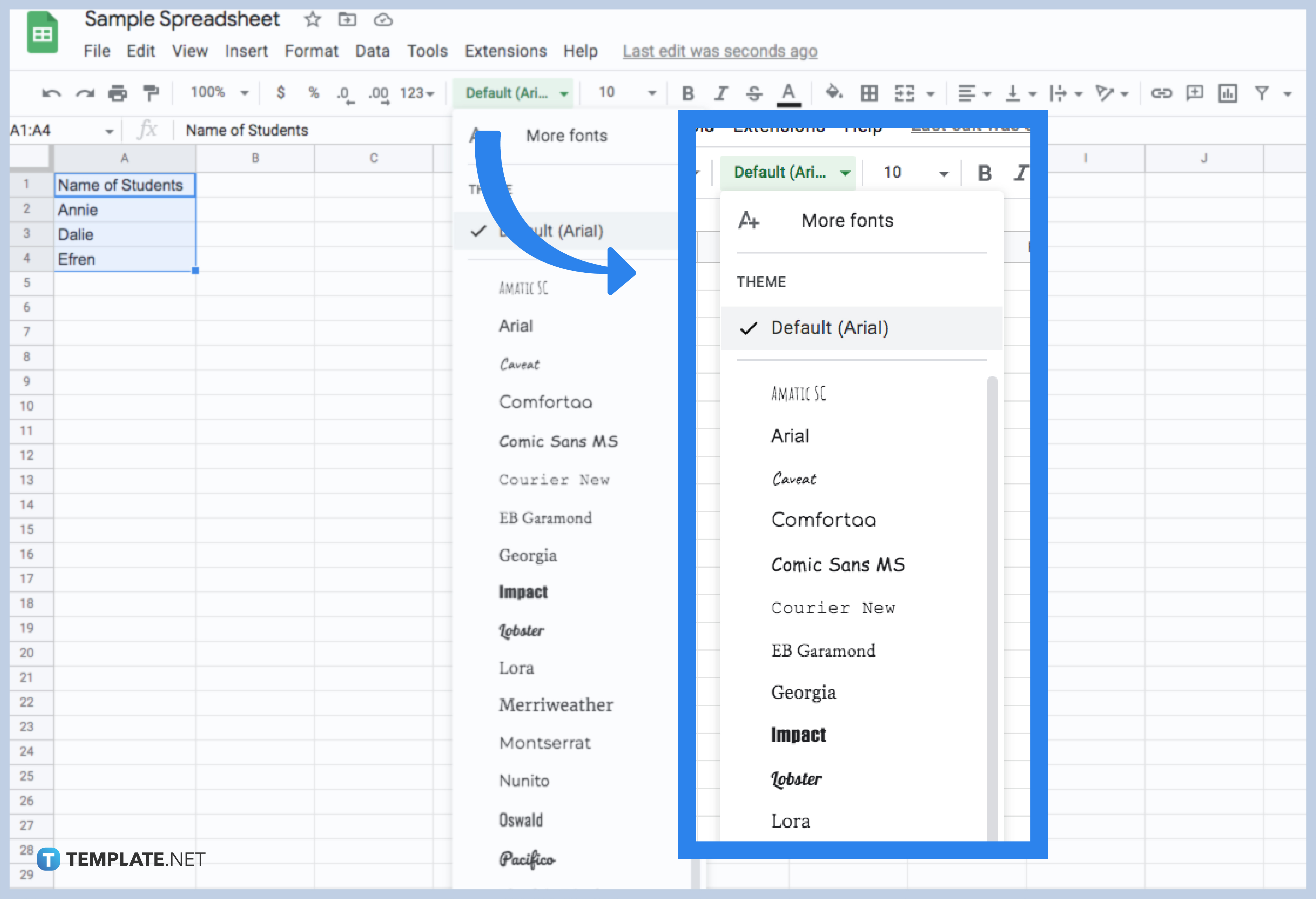This screenshot has width=1316, height=899.
Task: Open the fill color paint bucket
Action: click(834, 92)
